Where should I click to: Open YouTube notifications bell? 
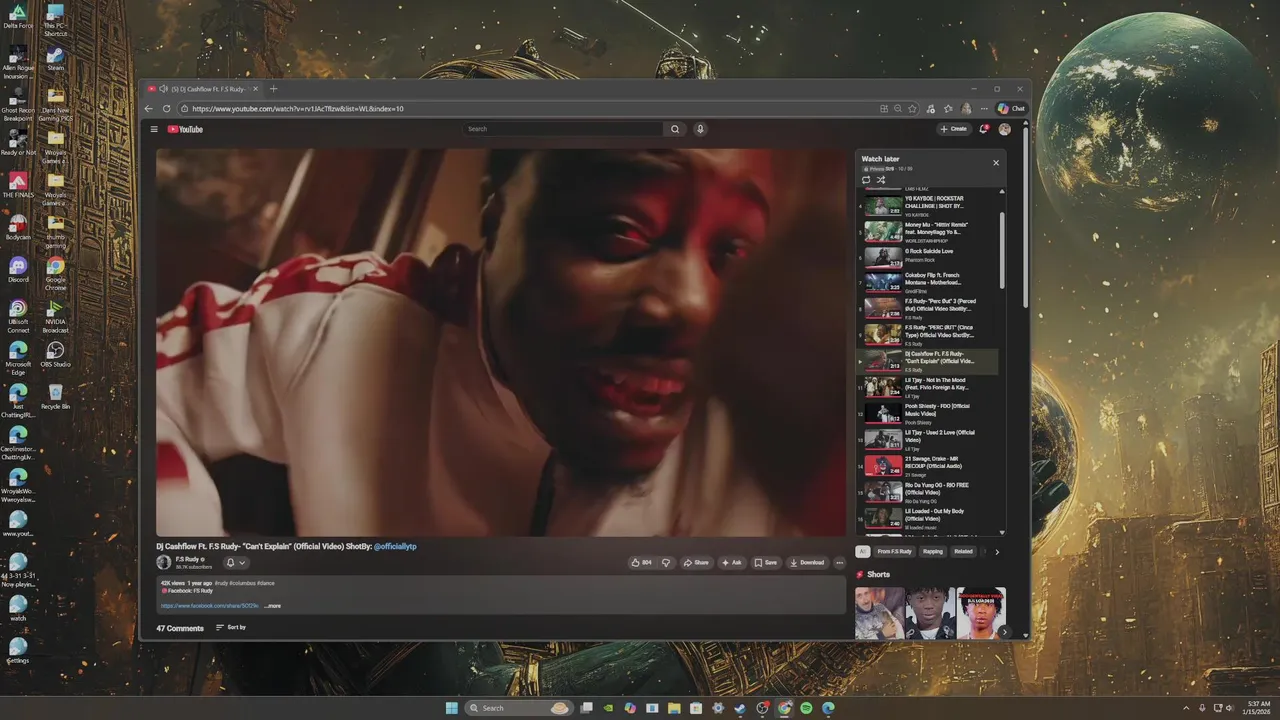pyautogui.click(x=984, y=129)
